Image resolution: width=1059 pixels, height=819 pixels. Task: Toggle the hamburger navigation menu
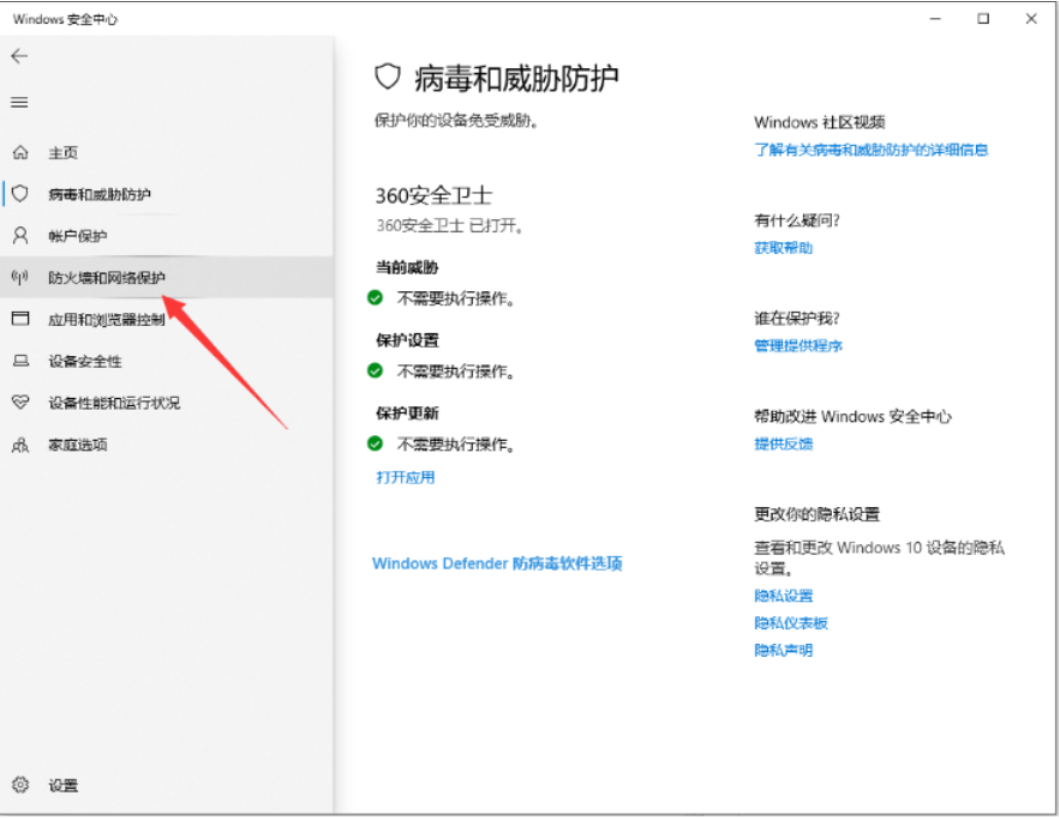(19, 102)
